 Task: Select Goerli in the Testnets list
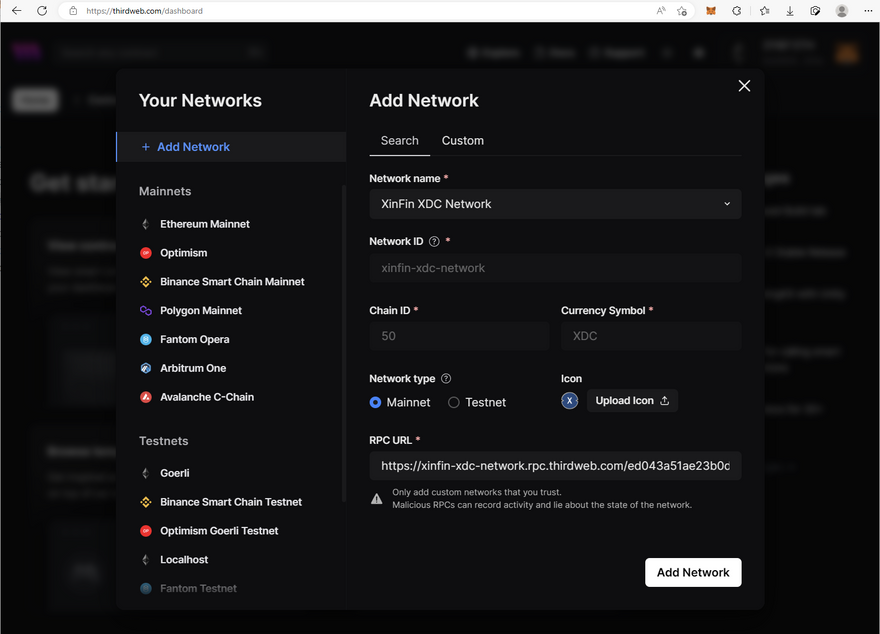[x=175, y=473]
